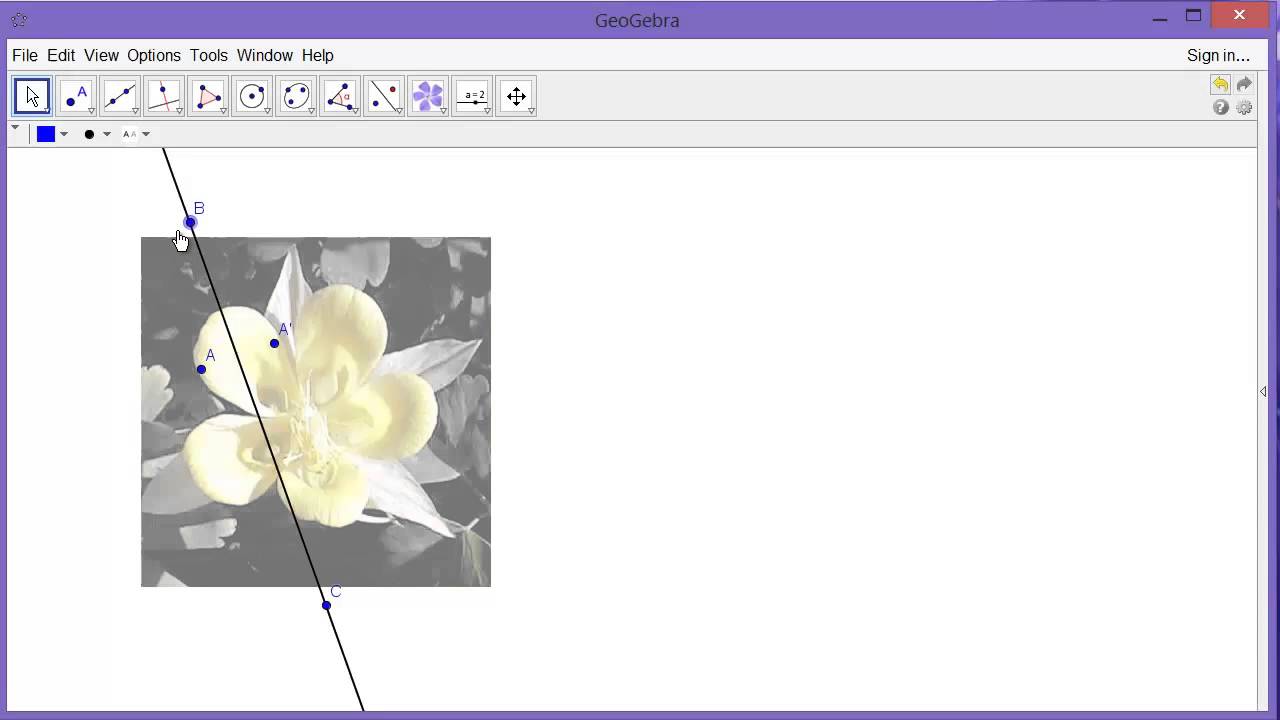Open the Preferences gear icon
1280x720 pixels.
tap(1244, 107)
